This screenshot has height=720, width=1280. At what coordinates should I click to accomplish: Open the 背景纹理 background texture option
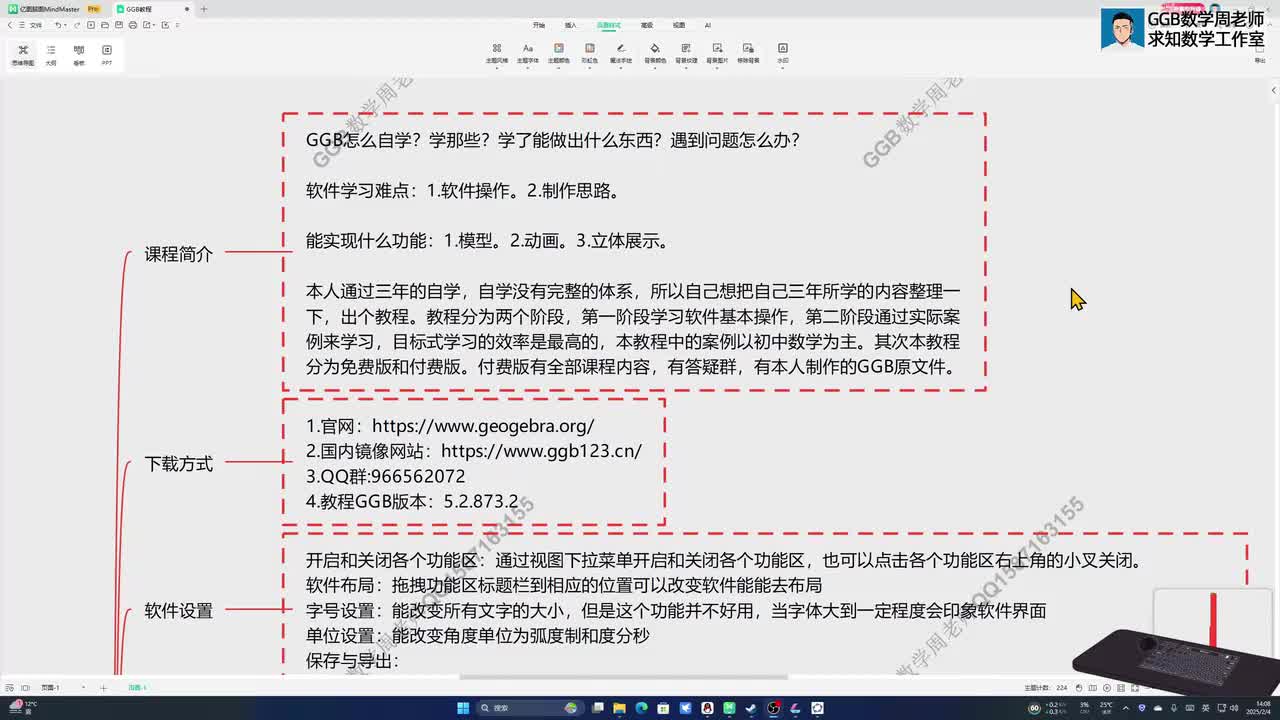click(x=686, y=53)
